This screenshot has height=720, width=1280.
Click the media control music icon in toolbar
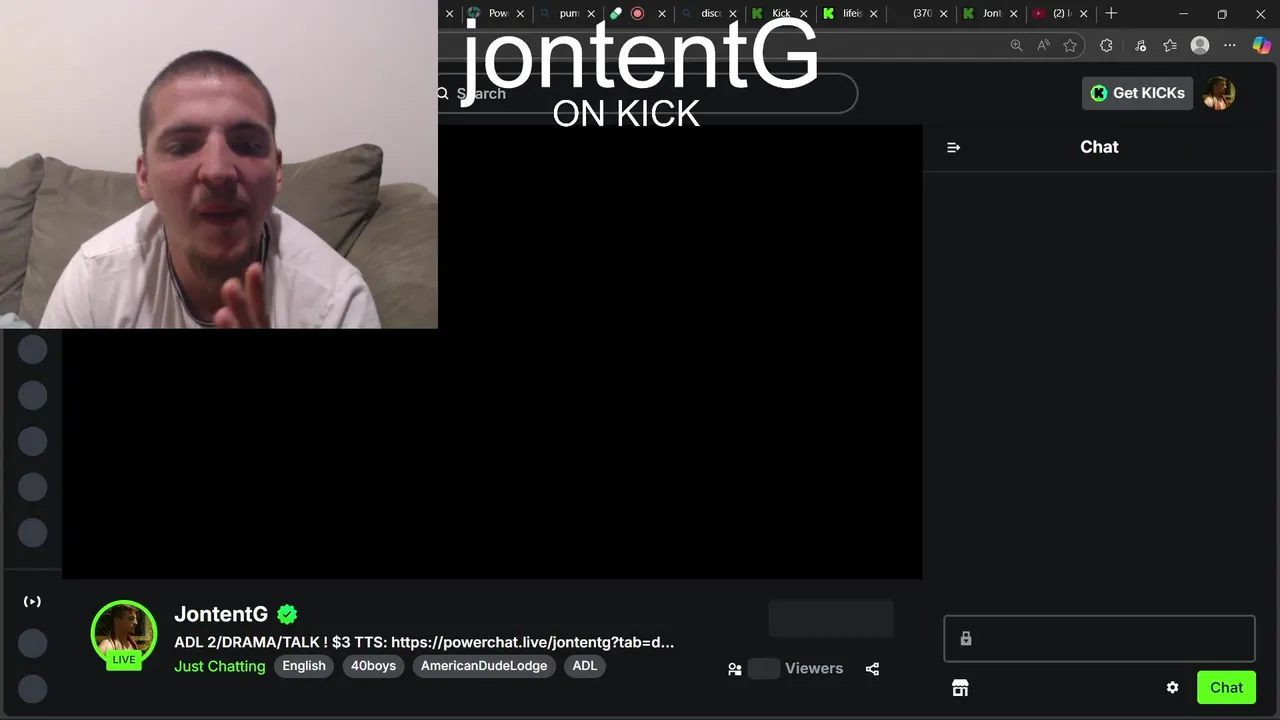1141,45
